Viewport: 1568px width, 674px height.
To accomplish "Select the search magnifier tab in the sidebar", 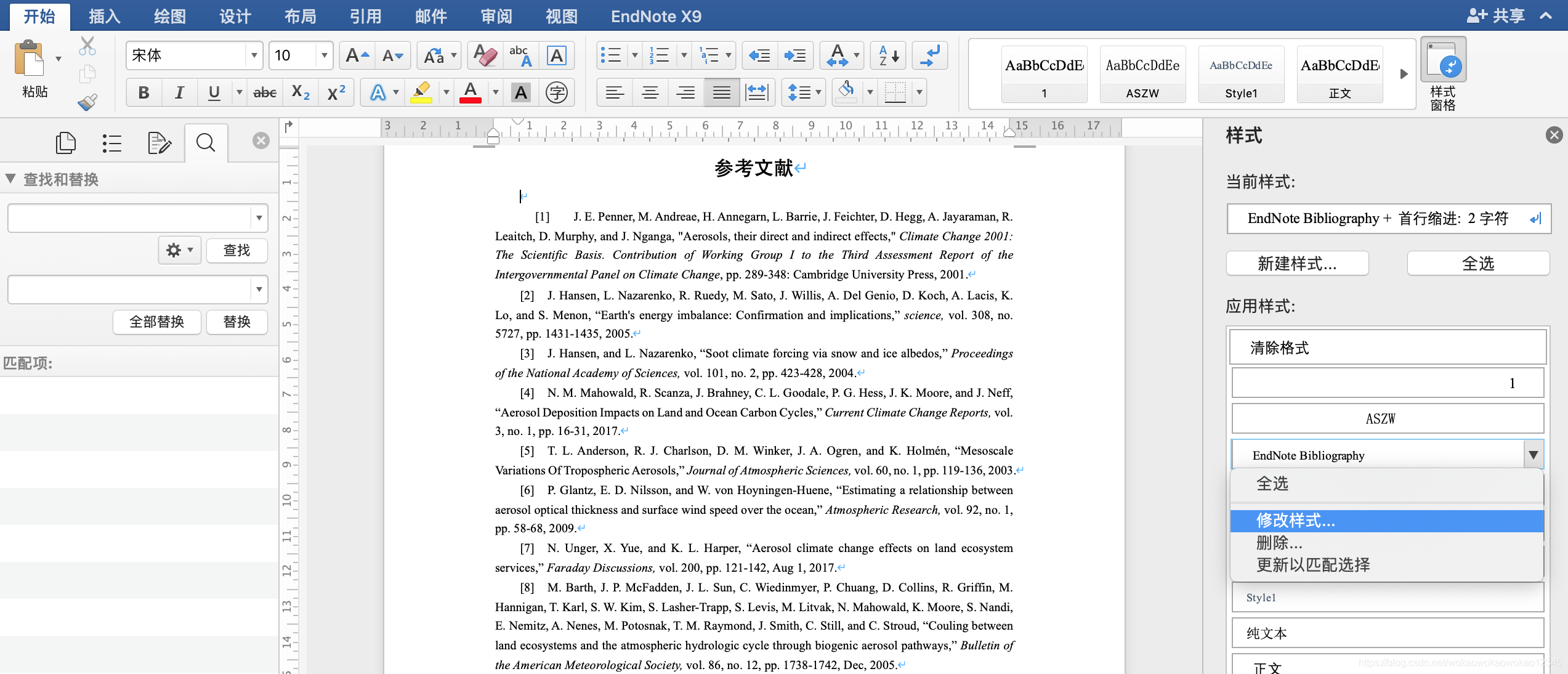I will click(205, 143).
